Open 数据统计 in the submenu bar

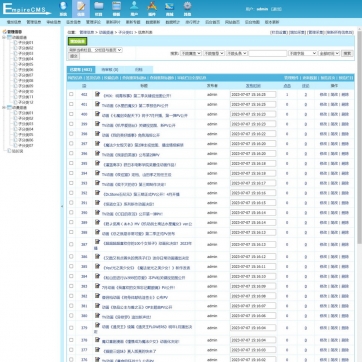[x=172, y=22]
